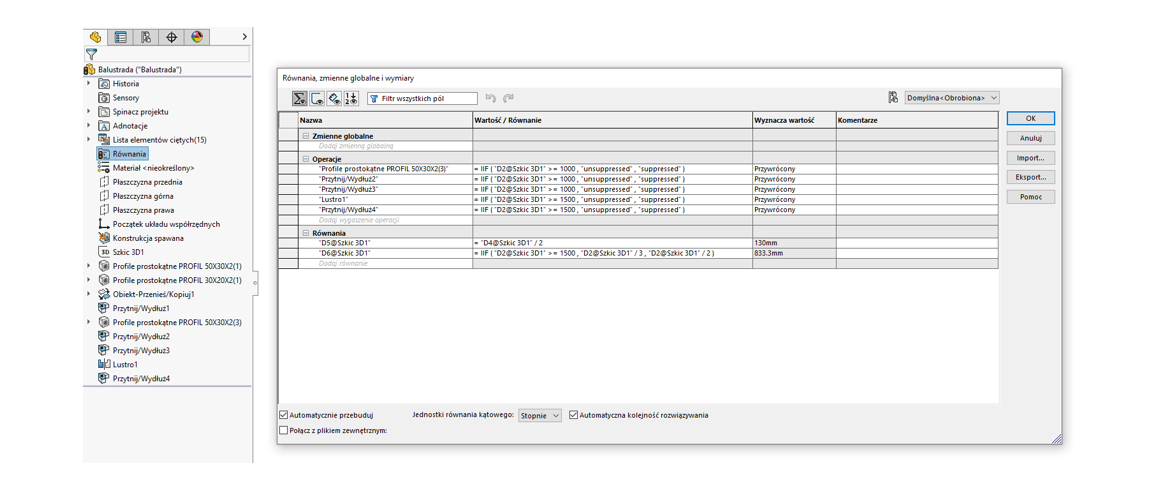
Task: Toggle 'Automatyczna kolejność rozwiązywania' checkbox
Action: pyautogui.click(x=574, y=415)
